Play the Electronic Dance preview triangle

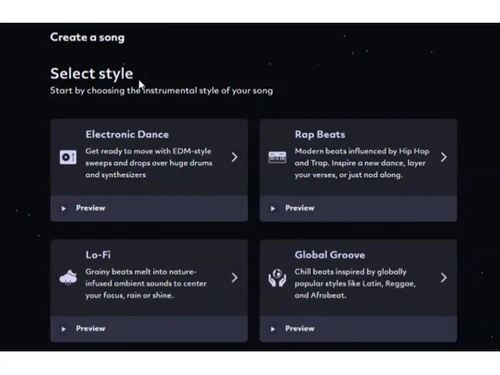tap(63, 209)
